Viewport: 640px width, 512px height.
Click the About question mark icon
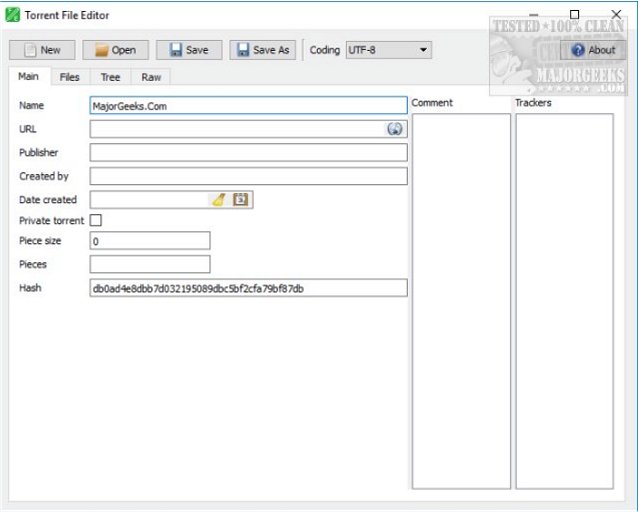[x=578, y=50]
